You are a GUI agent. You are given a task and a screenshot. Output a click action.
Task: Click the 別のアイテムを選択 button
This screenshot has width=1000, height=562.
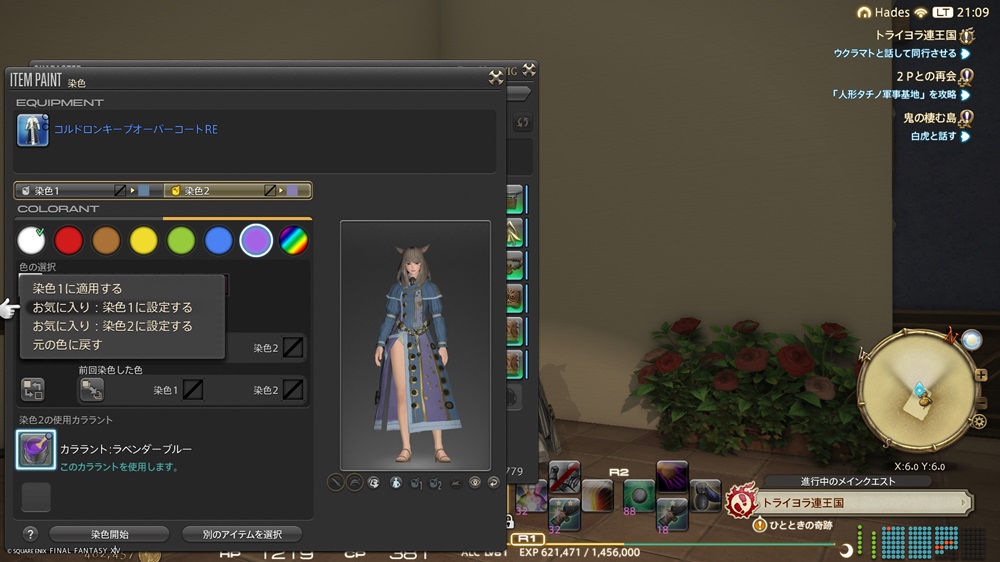[x=242, y=534]
